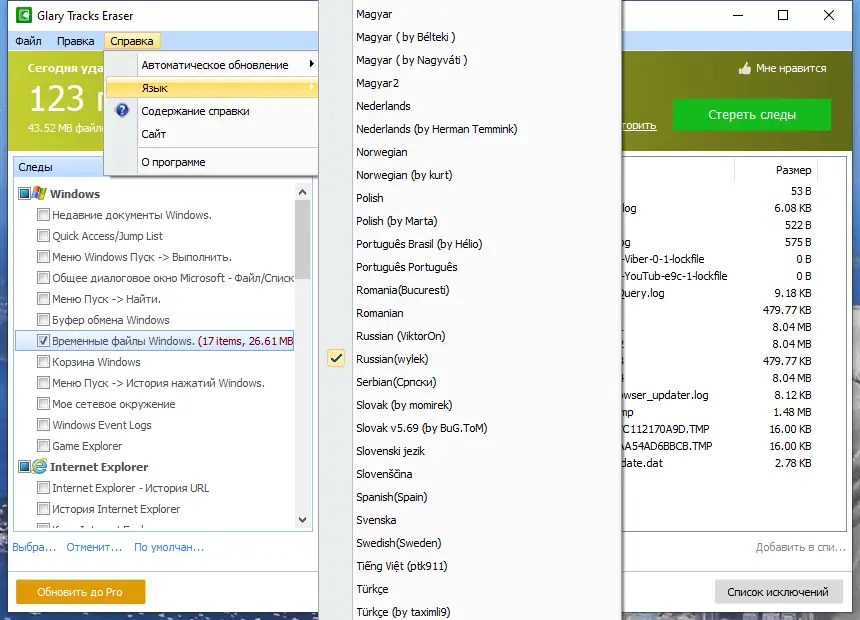Check 'Internet Explorer - История URL' checkbox
Image resolution: width=860 pixels, height=620 pixels.
tap(43, 487)
